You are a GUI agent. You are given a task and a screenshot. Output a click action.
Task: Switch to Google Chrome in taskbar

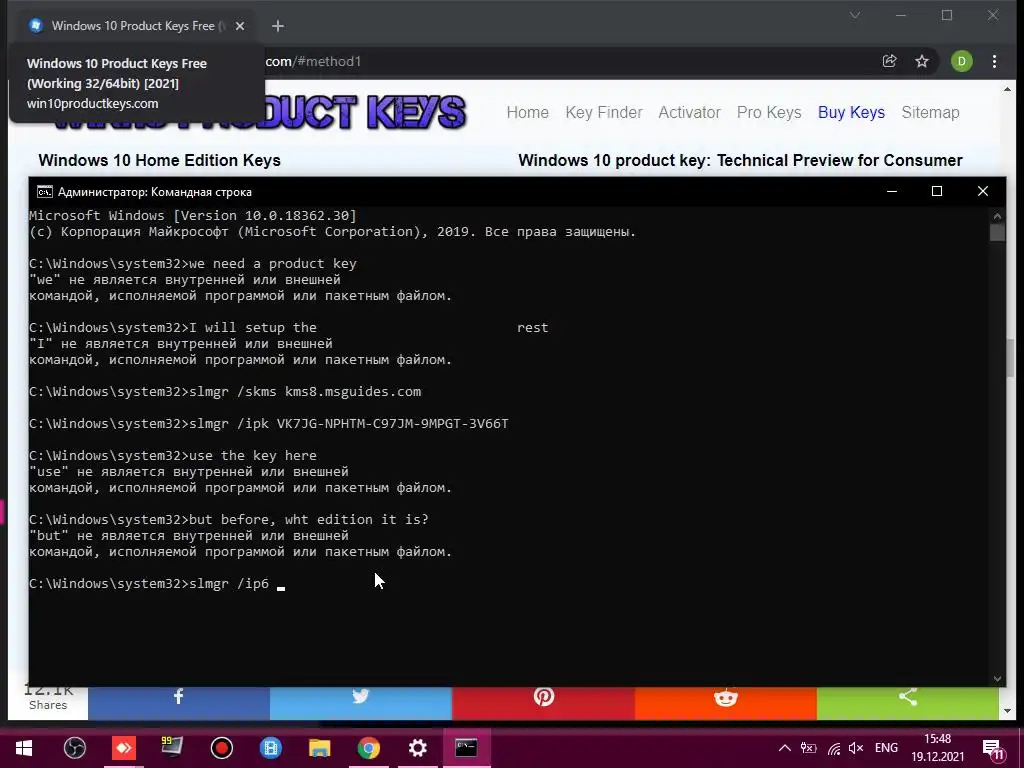pos(368,748)
